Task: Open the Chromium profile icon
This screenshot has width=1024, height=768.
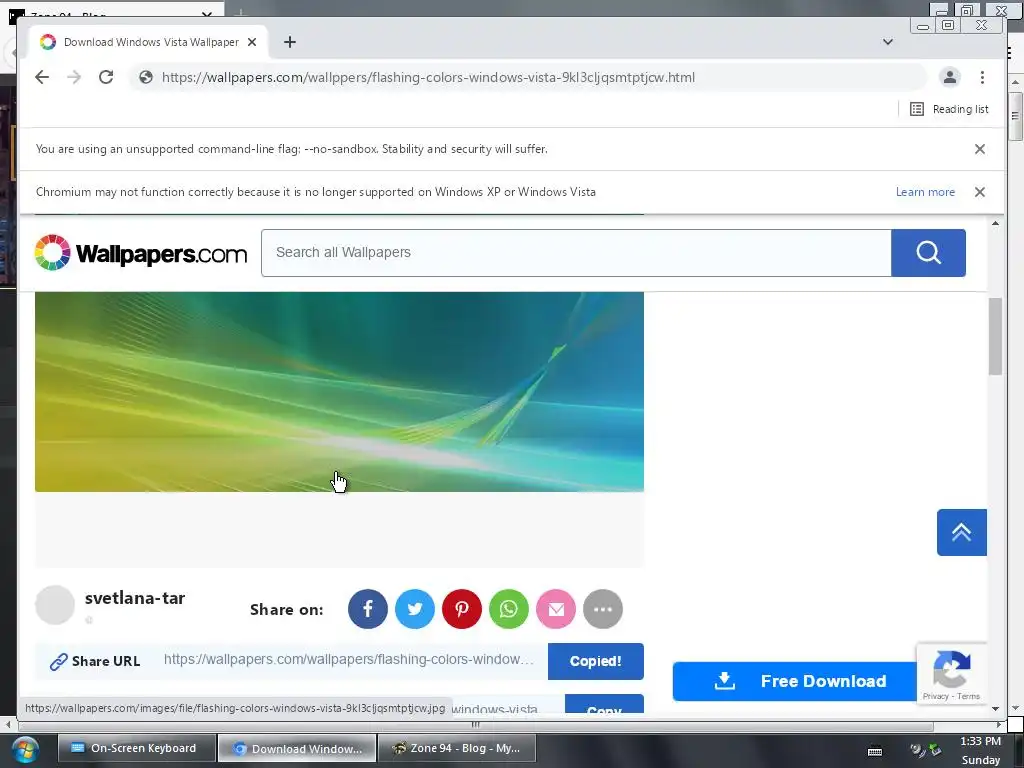Action: pos(950,77)
